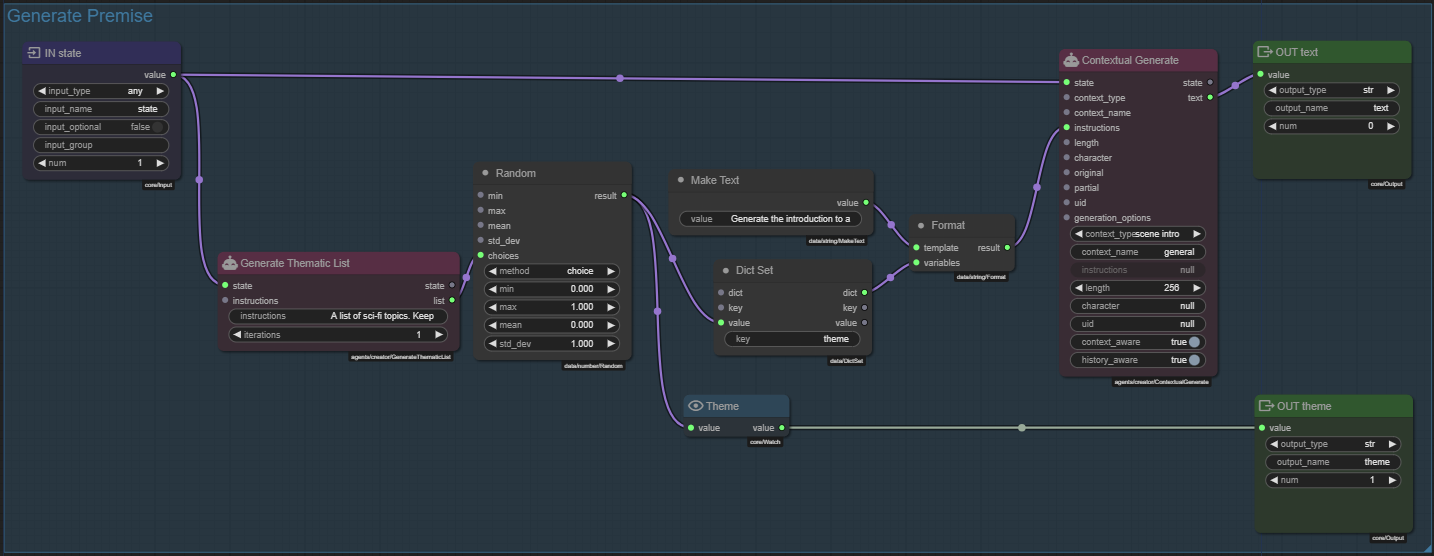The height and width of the screenshot is (556, 1434).
Task: Click variables input port on Format node
Action: click(x=916, y=262)
